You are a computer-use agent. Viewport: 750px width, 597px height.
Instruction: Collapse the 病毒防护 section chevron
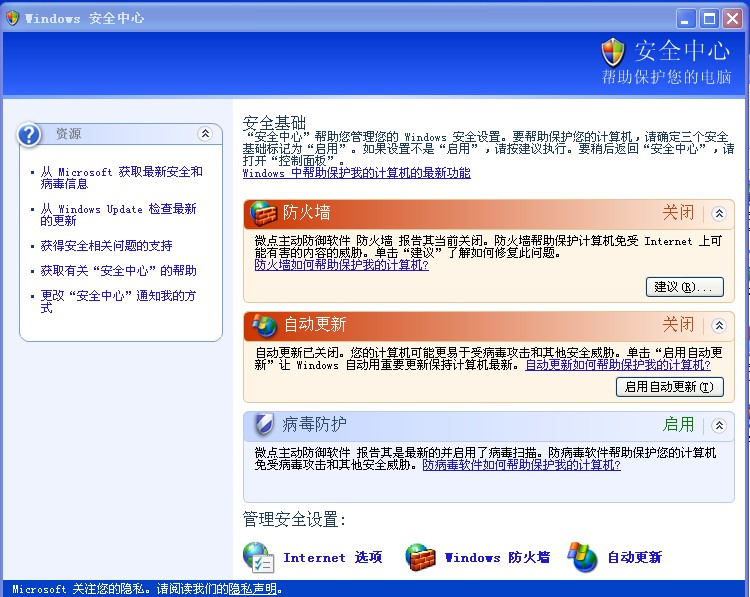(x=719, y=425)
